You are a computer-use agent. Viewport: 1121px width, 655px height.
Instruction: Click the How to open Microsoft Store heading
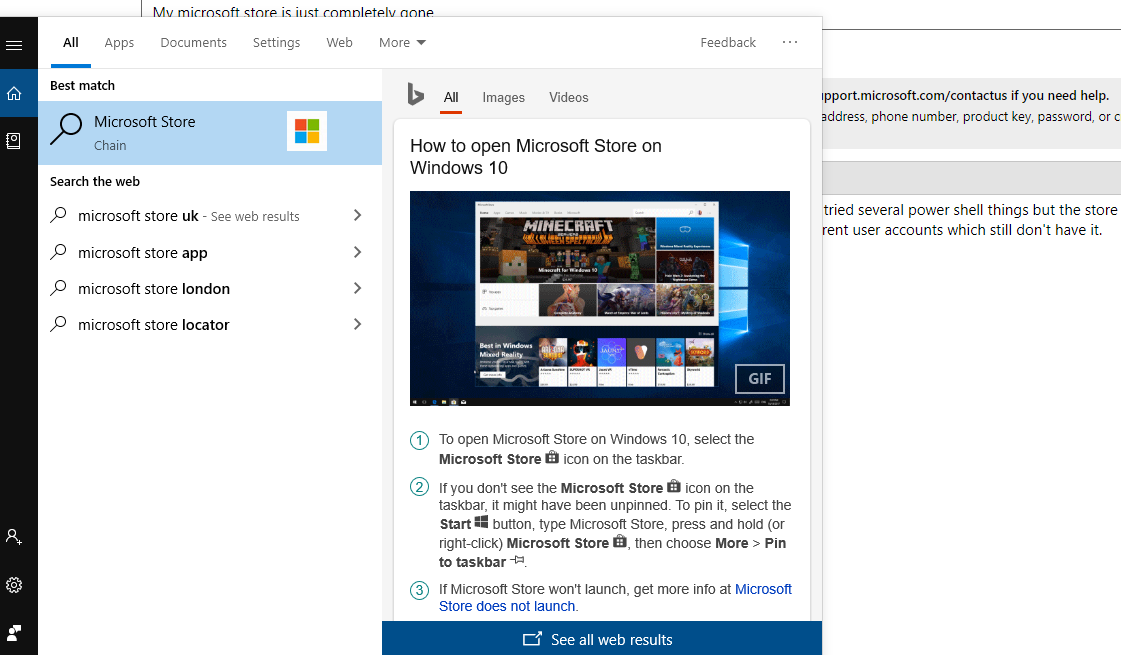pos(536,157)
